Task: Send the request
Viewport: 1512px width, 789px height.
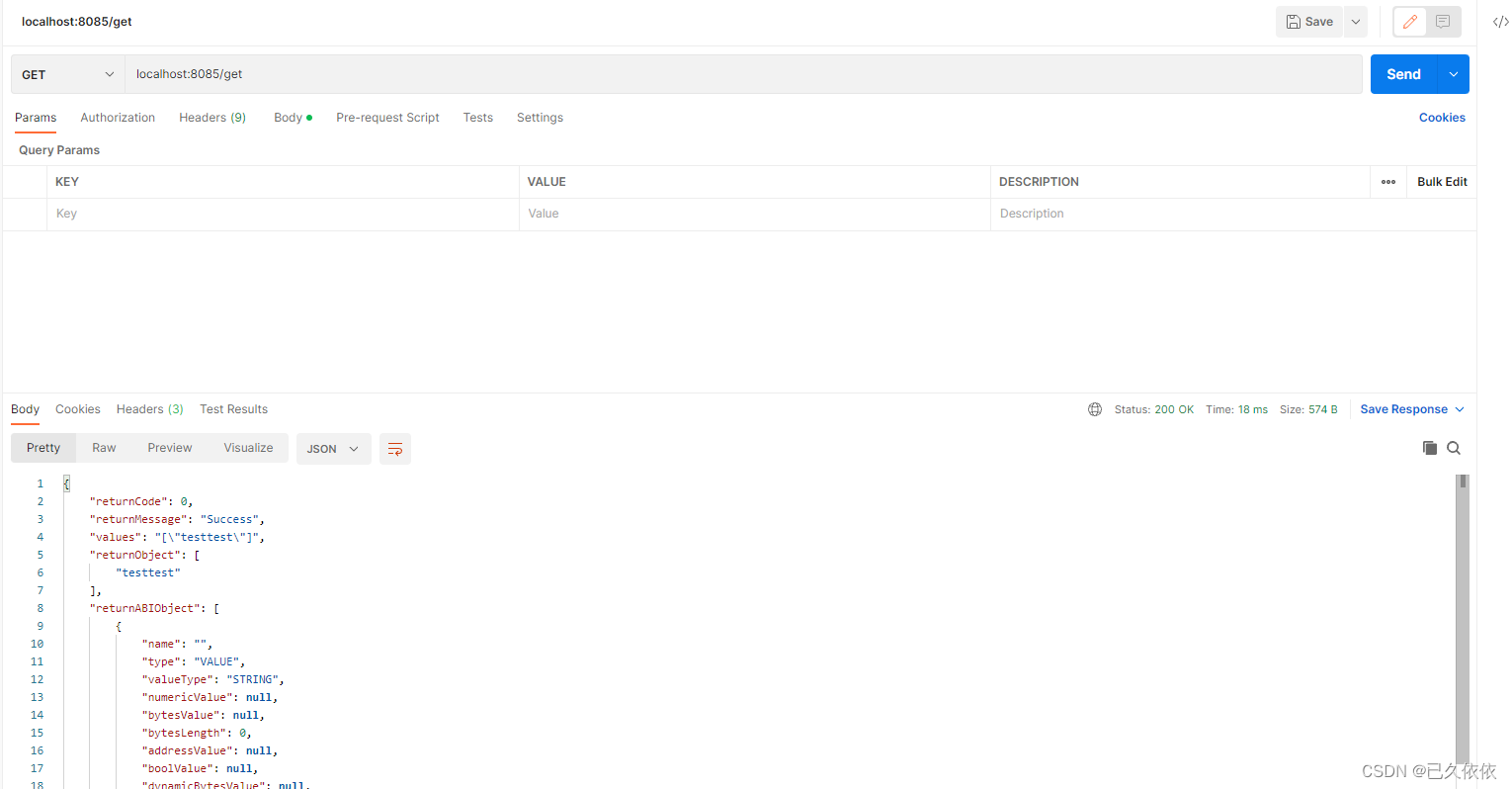Action: tap(1403, 74)
